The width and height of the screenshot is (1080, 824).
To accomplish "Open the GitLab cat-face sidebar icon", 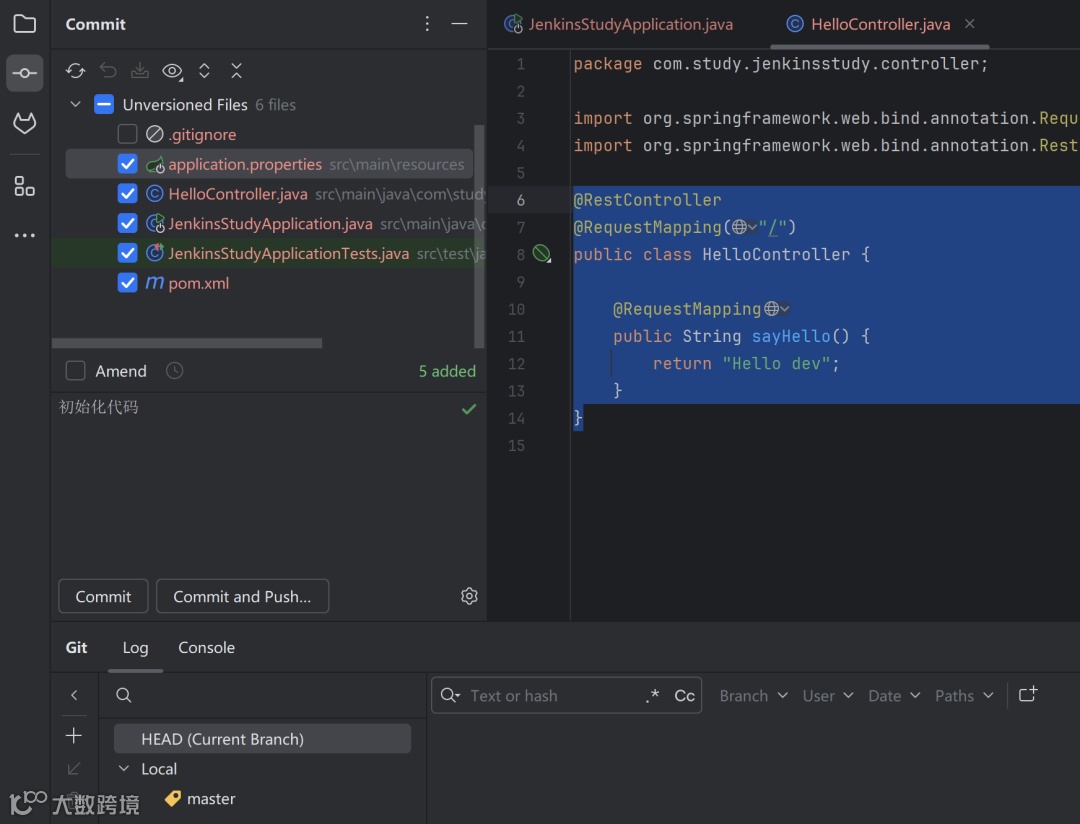I will [25, 123].
